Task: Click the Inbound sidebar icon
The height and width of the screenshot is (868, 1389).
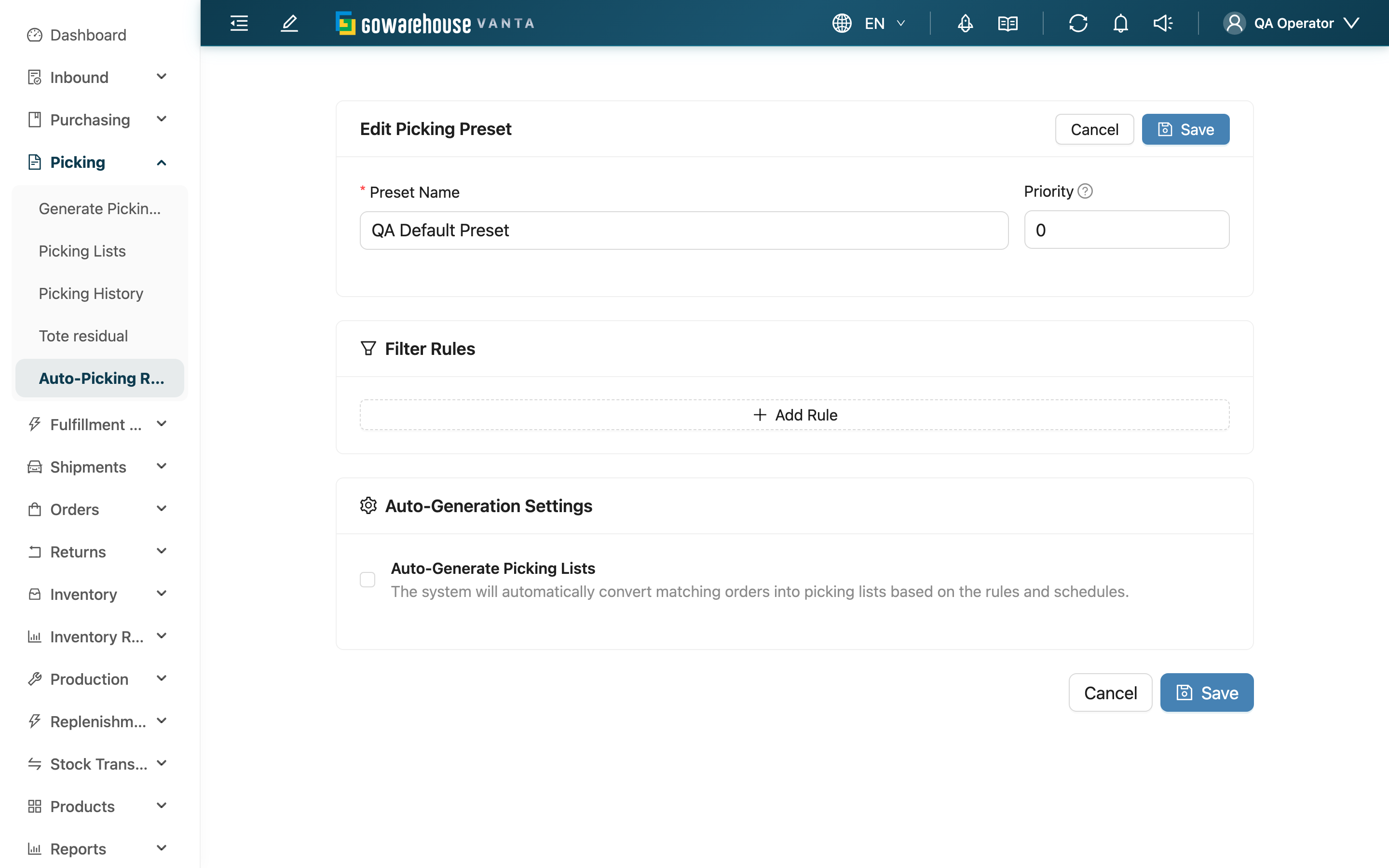Action: coord(34,77)
